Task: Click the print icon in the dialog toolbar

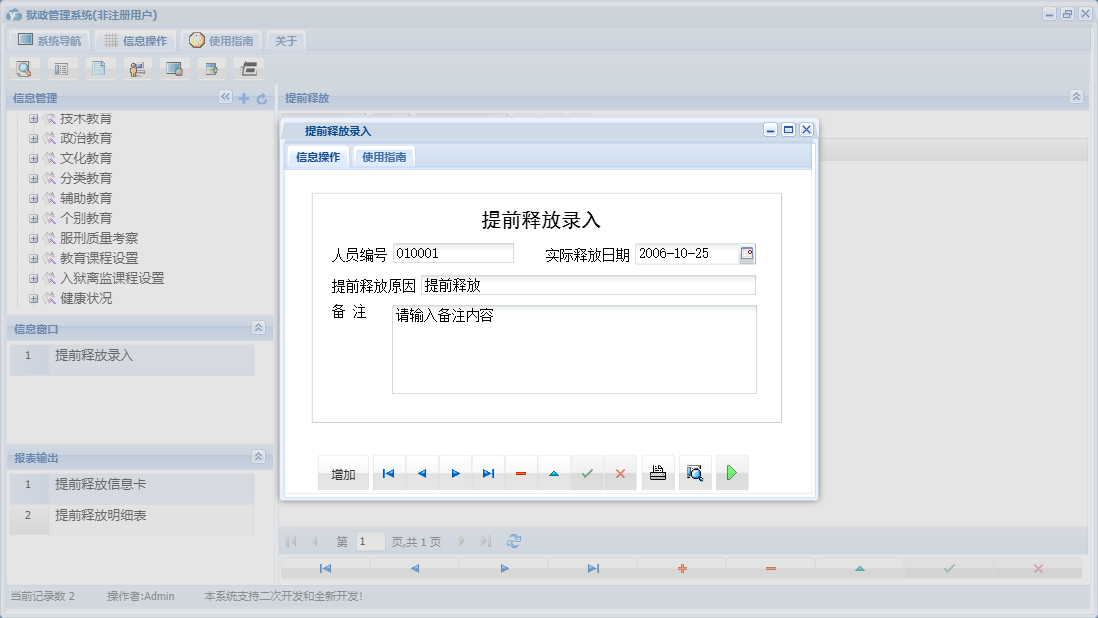Action: click(657, 472)
